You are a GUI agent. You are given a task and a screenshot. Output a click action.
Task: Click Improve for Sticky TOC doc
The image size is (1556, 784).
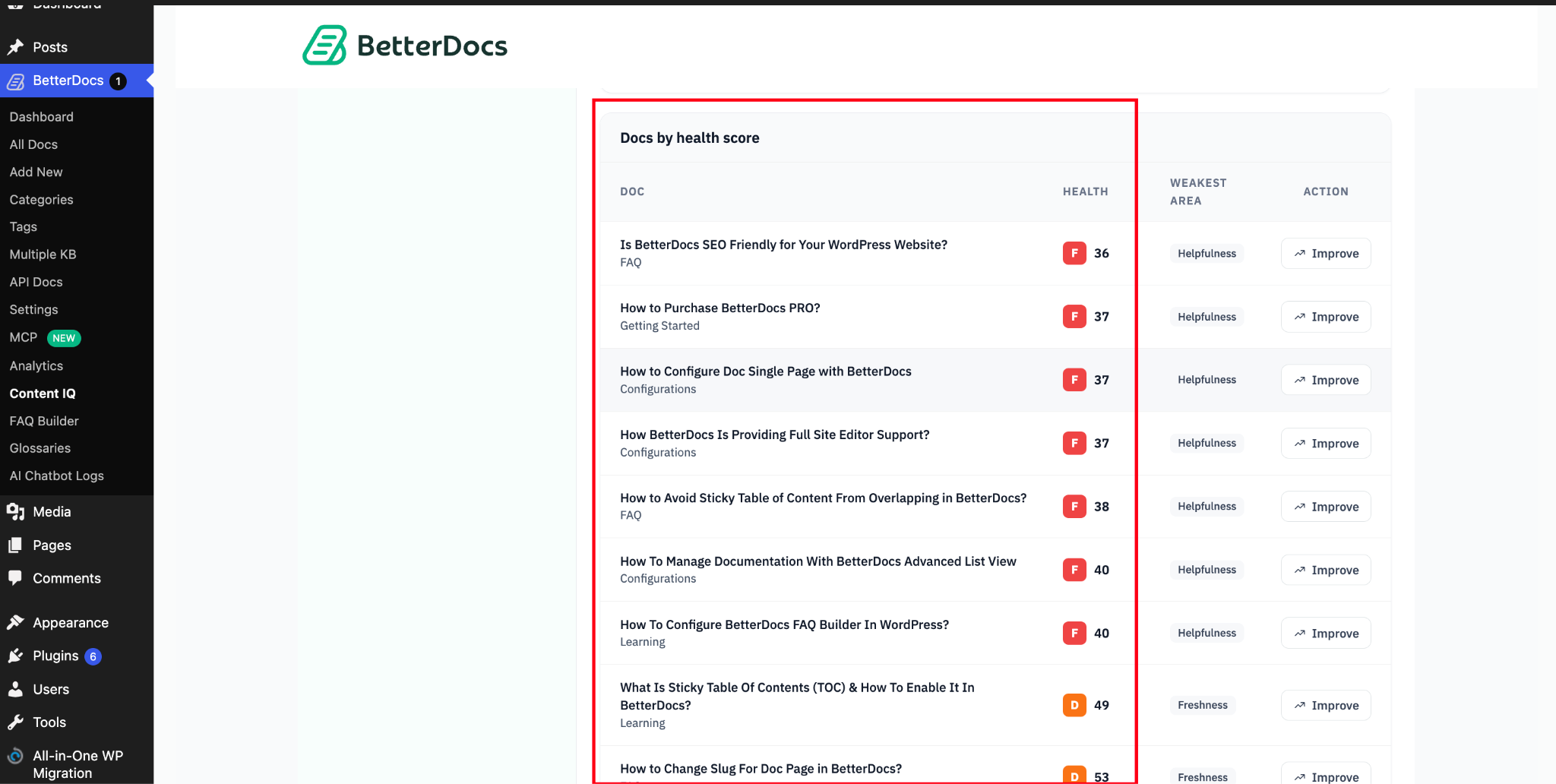1326,706
